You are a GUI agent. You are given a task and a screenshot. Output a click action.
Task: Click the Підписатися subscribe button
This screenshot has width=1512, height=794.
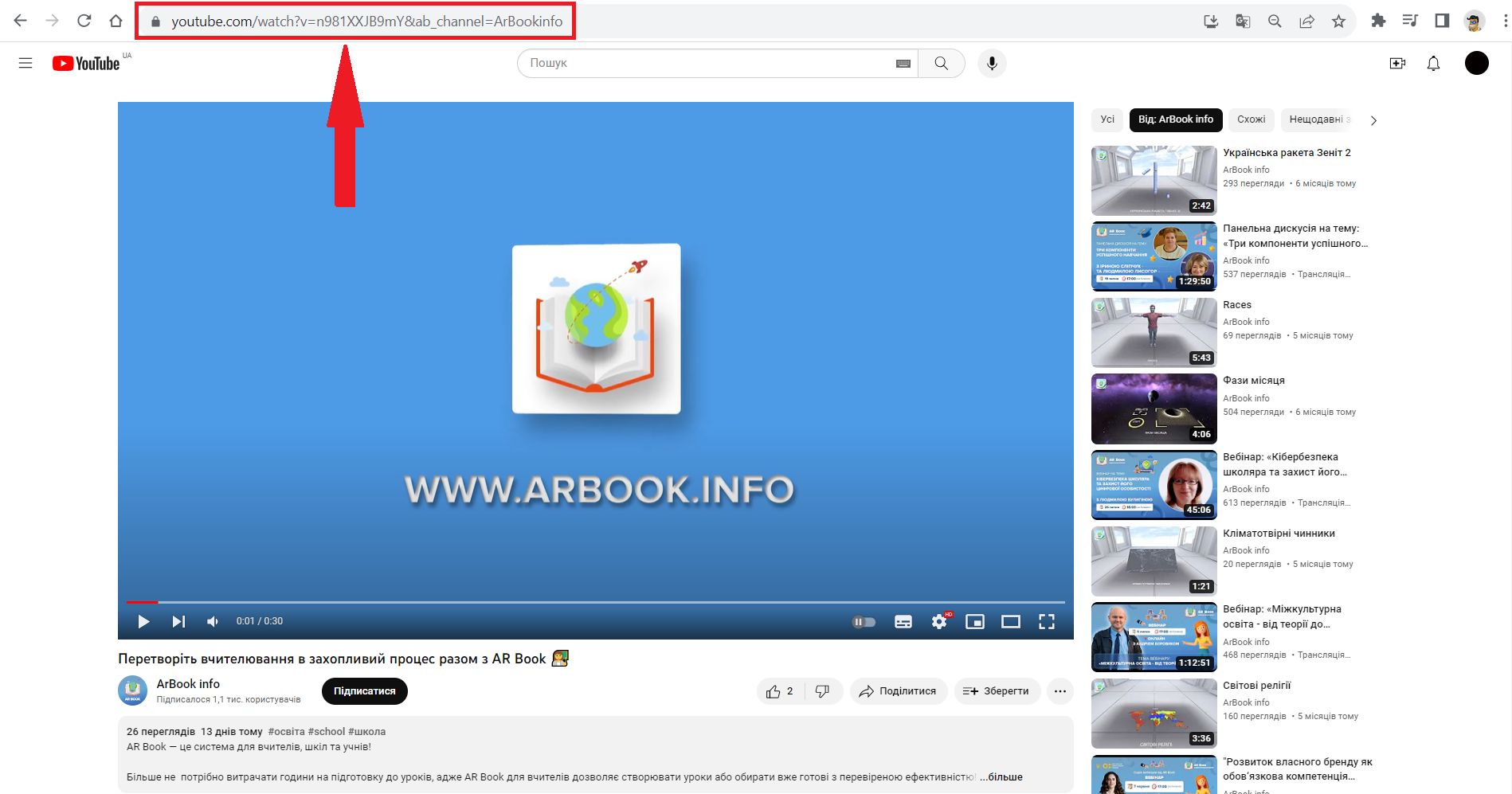(365, 691)
